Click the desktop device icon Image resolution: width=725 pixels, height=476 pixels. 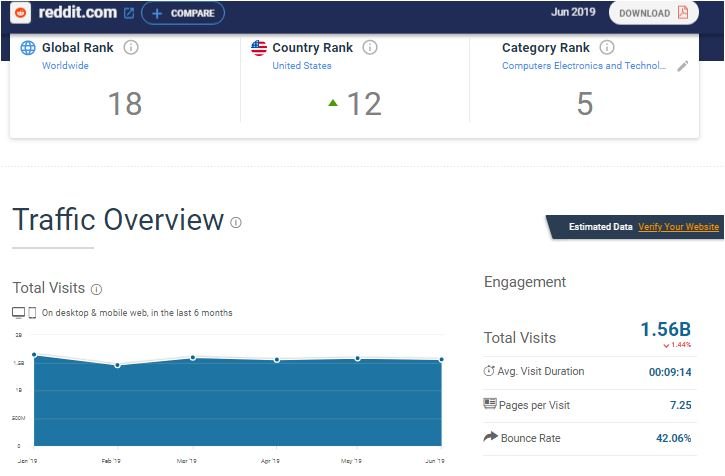[18, 313]
